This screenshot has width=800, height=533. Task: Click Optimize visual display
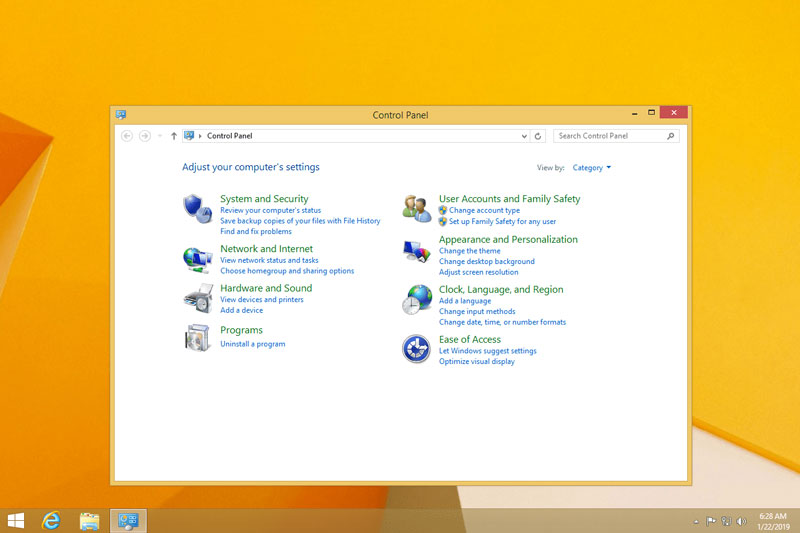coord(477,362)
